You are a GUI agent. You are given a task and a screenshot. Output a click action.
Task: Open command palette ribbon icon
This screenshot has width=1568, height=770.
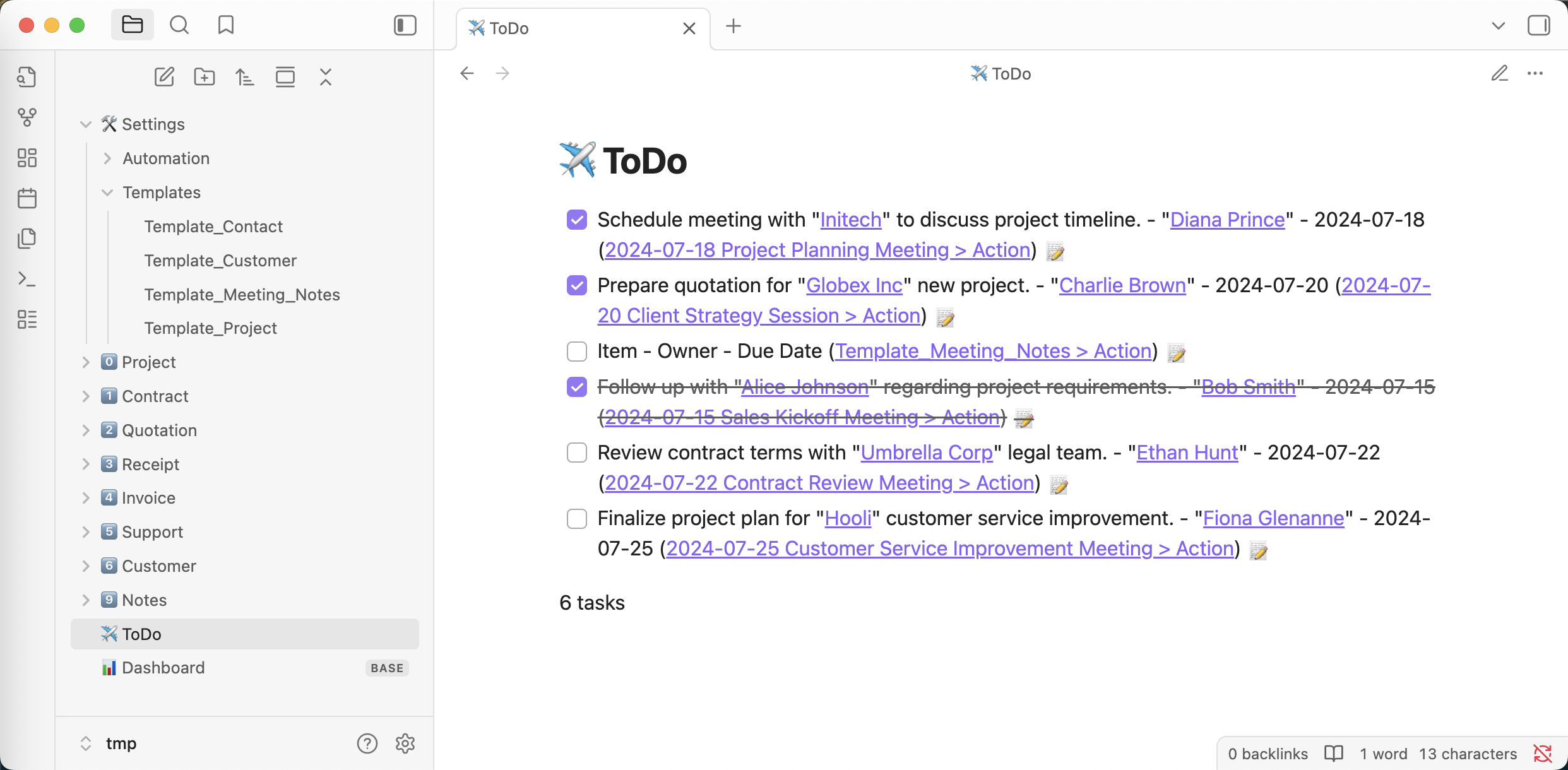tap(27, 279)
